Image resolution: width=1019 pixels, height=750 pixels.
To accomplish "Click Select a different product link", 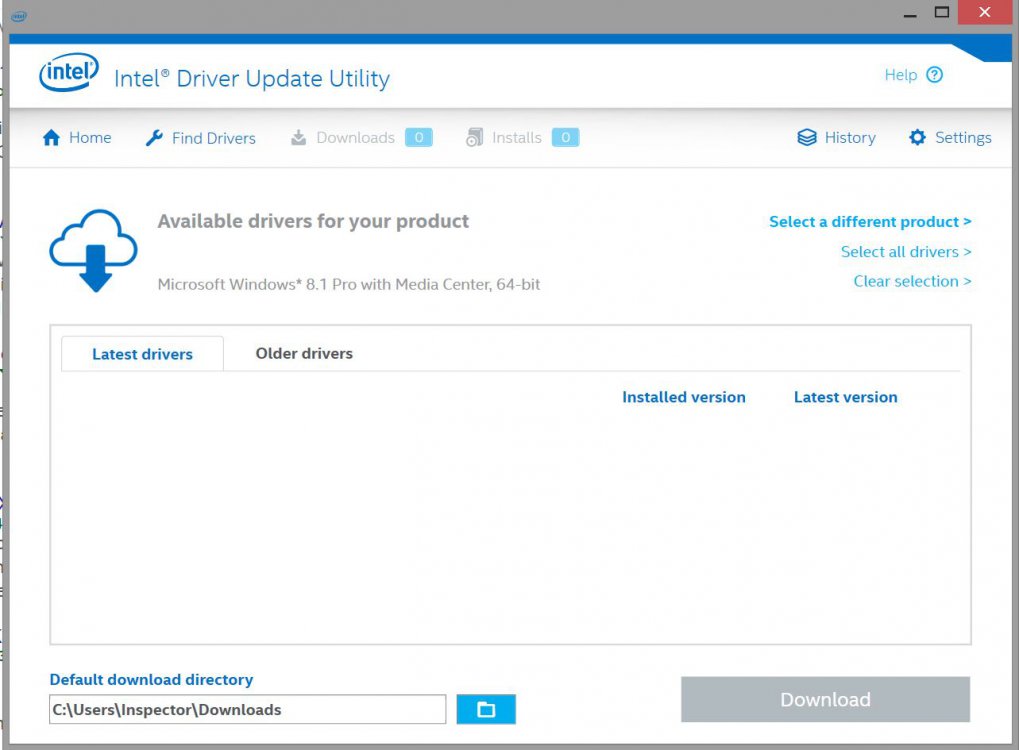I will (x=870, y=222).
